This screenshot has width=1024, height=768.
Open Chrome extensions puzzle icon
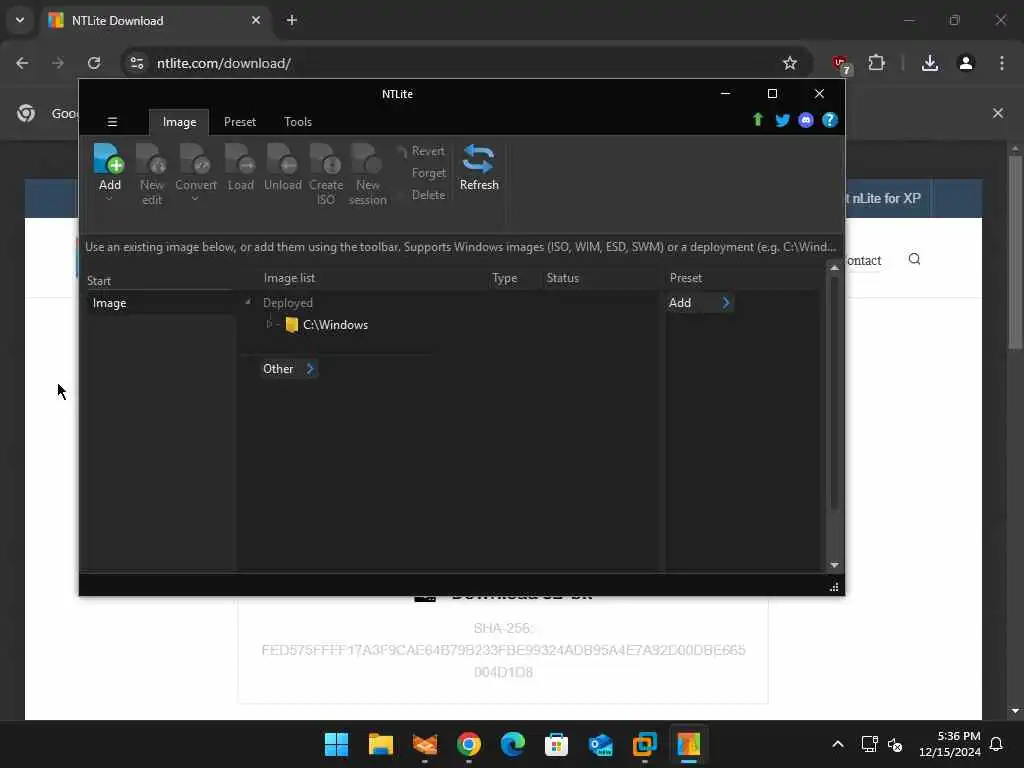876,63
